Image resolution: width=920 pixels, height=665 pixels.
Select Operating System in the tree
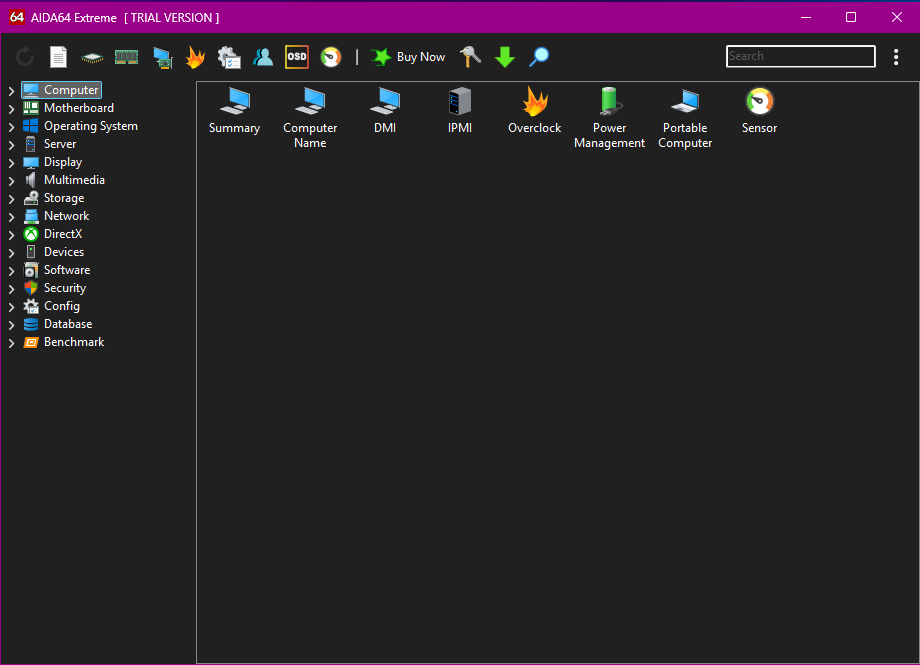[80, 126]
